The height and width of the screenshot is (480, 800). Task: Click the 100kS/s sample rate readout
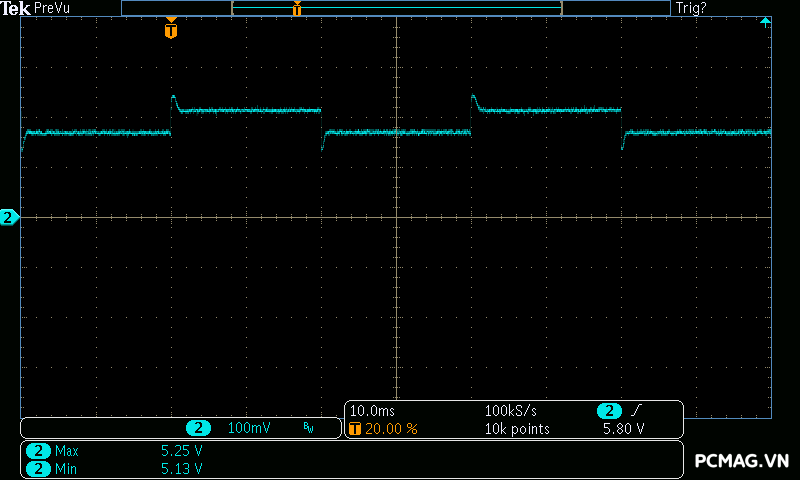tap(512, 411)
